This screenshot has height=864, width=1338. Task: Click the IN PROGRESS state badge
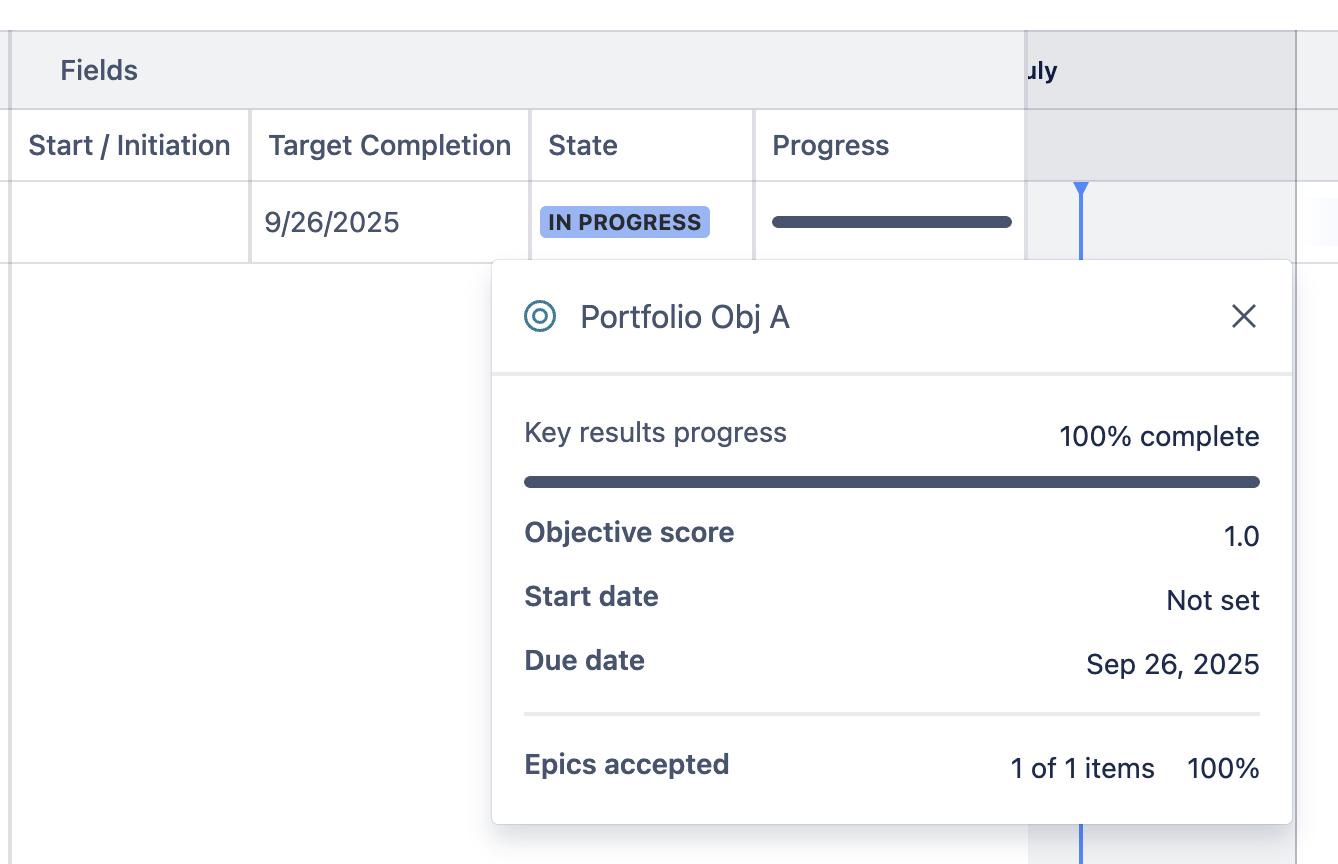coord(624,222)
